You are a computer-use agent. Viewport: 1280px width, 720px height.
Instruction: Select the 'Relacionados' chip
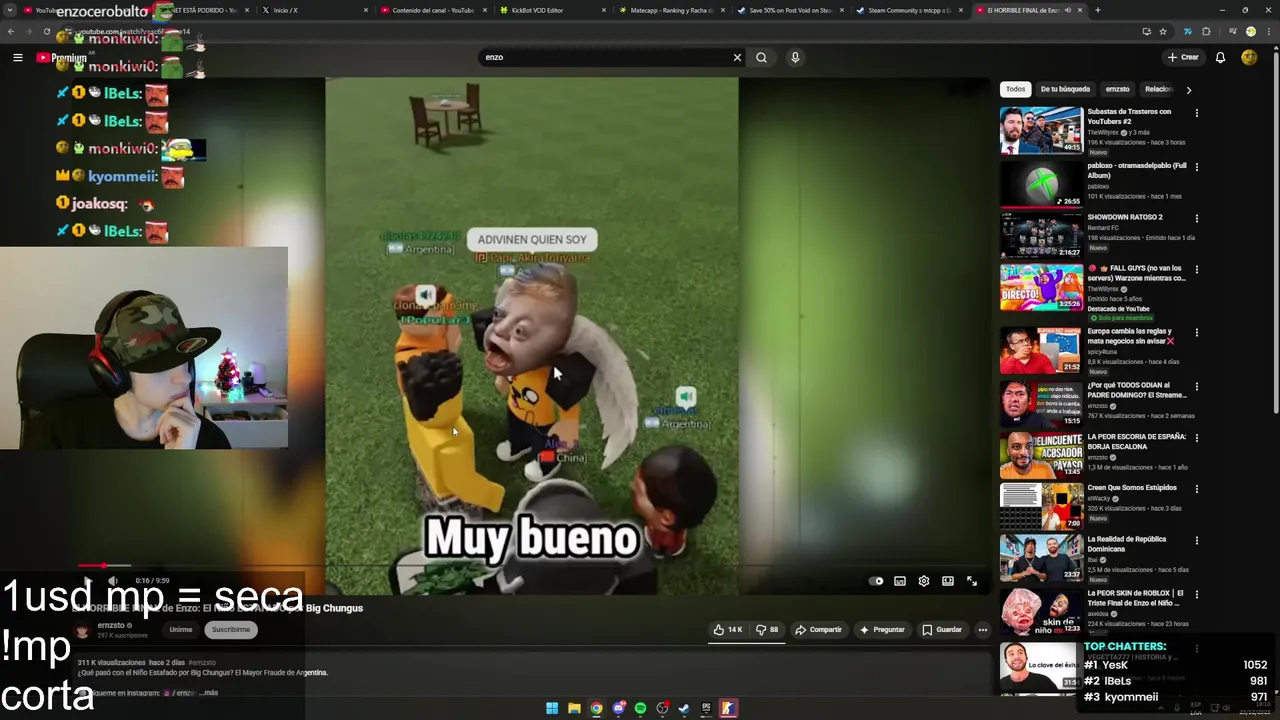coord(1160,89)
